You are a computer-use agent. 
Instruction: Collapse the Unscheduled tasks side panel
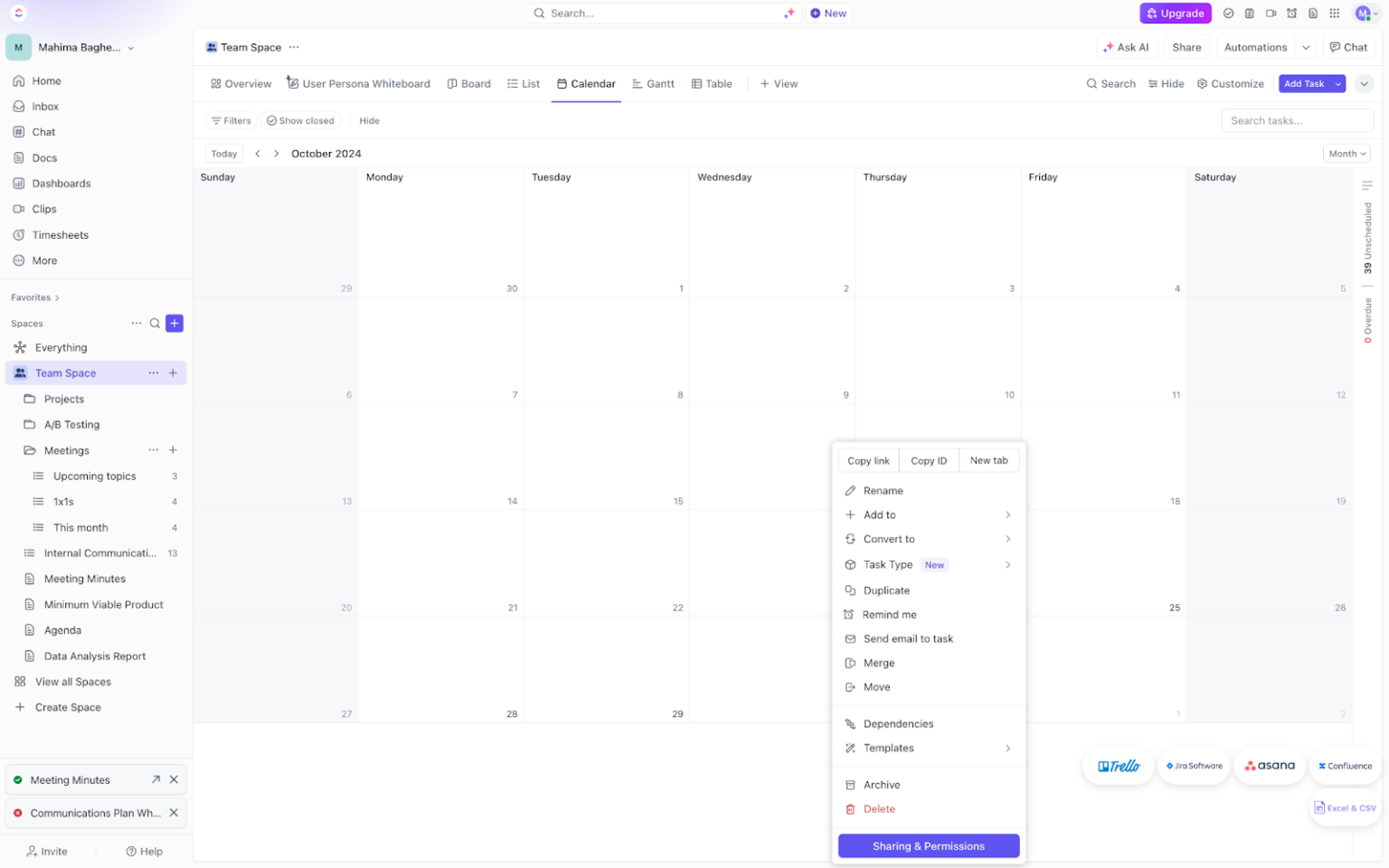[1366, 184]
